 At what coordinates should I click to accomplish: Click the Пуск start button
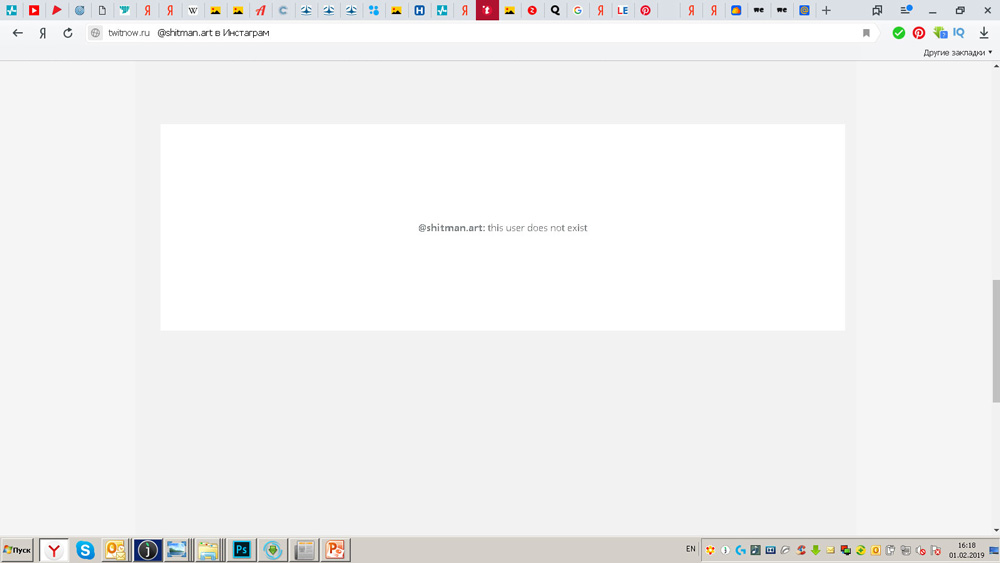[17, 550]
